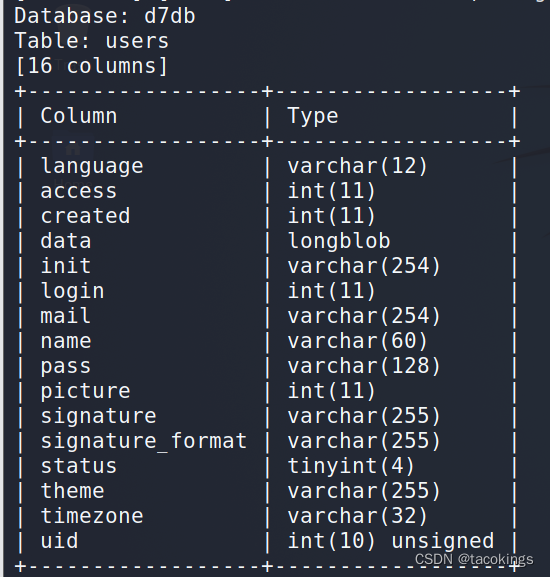This screenshot has height=577, width=550.
Task: Click the 'created' column name
Action: [85, 216]
